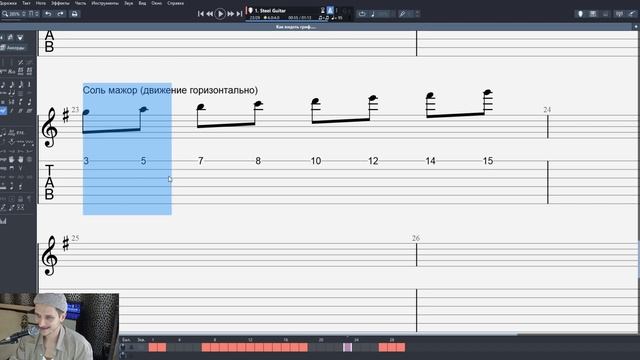Click the rightmost top toolbar icon

632,14
